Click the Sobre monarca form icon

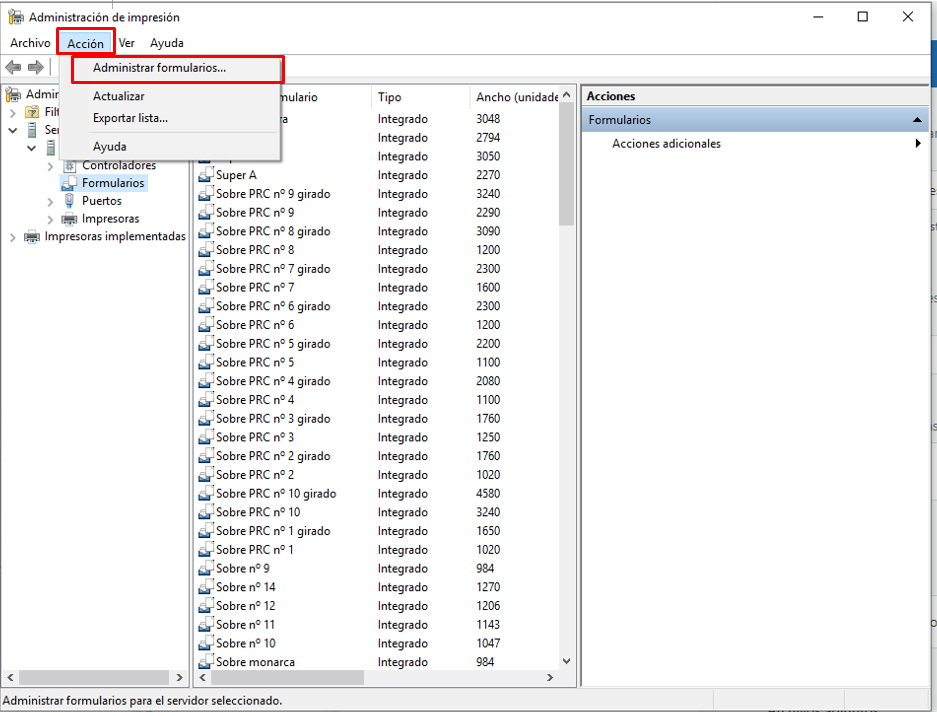click(x=205, y=662)
